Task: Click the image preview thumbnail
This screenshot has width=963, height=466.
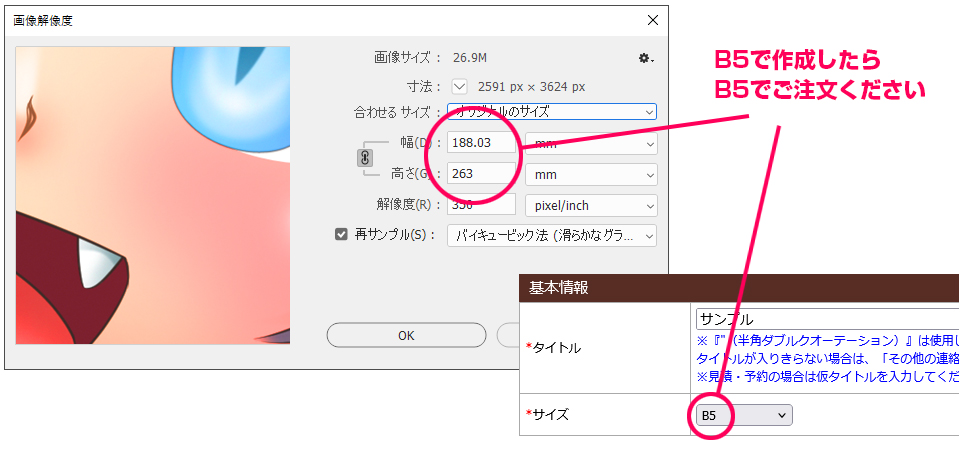Action: (x=153, y=195)
